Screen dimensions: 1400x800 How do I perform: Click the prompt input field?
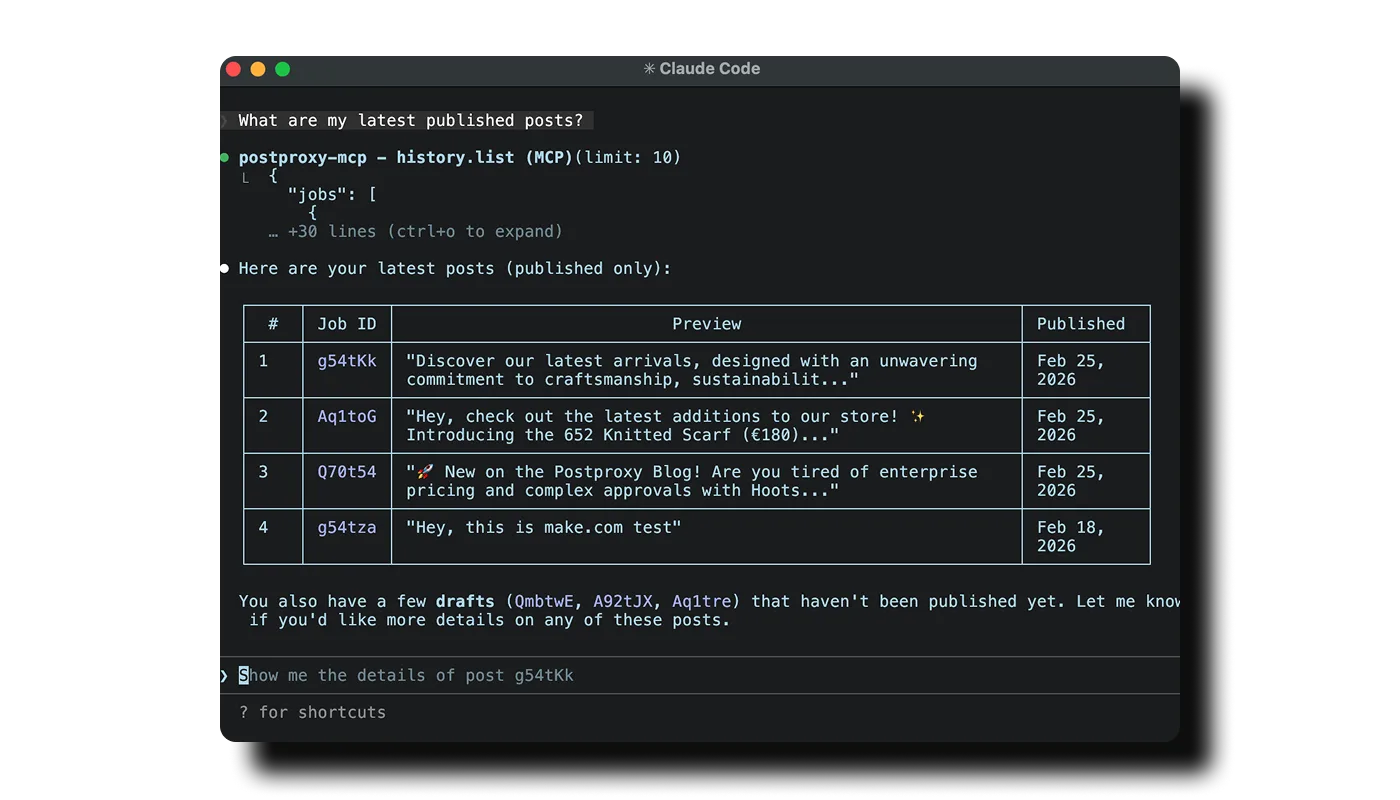tap(700, 676)
